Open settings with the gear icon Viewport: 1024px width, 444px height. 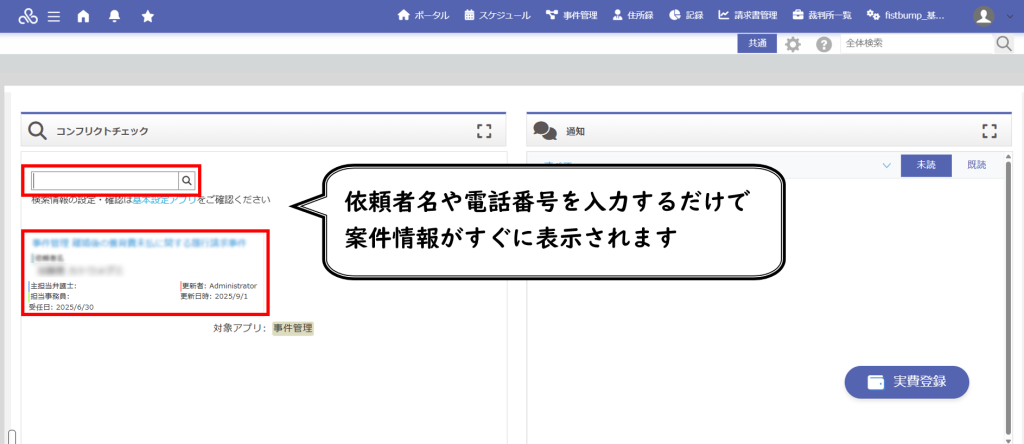793,44
